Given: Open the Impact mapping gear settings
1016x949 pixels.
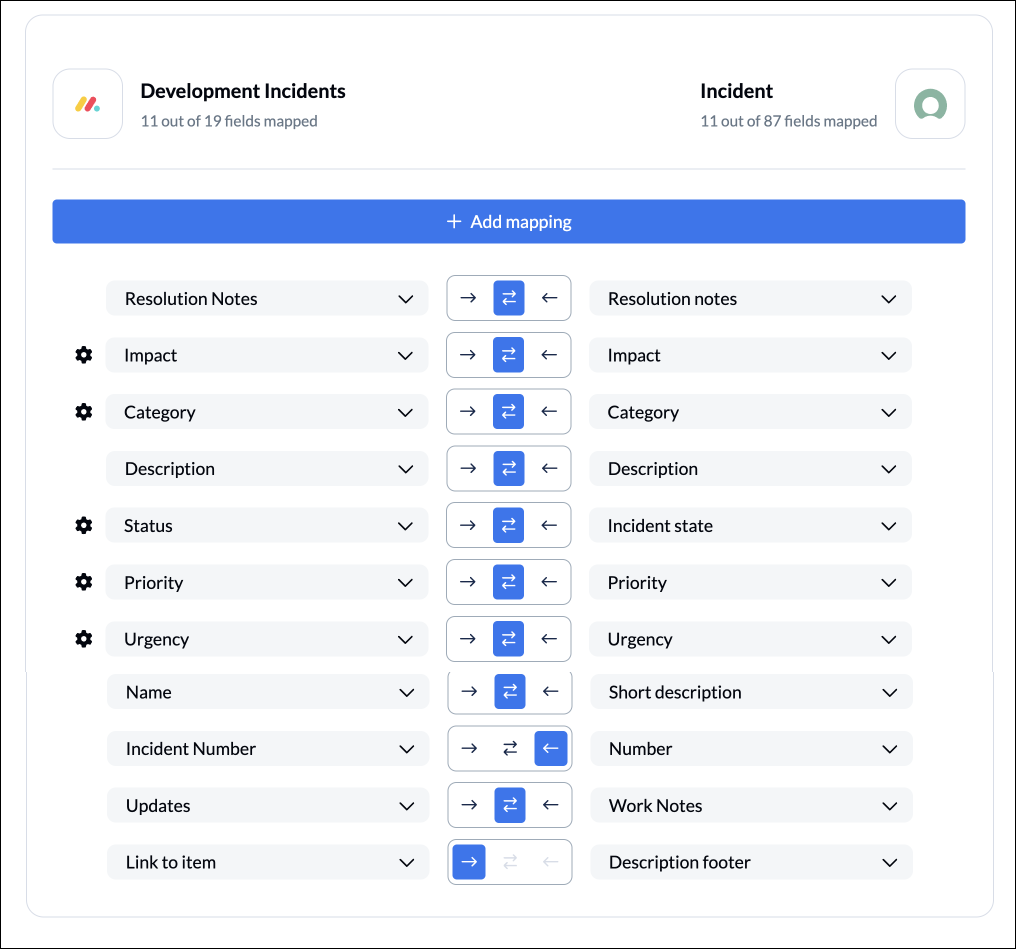Looking at the screenshot, I should (x=84, y=355).
